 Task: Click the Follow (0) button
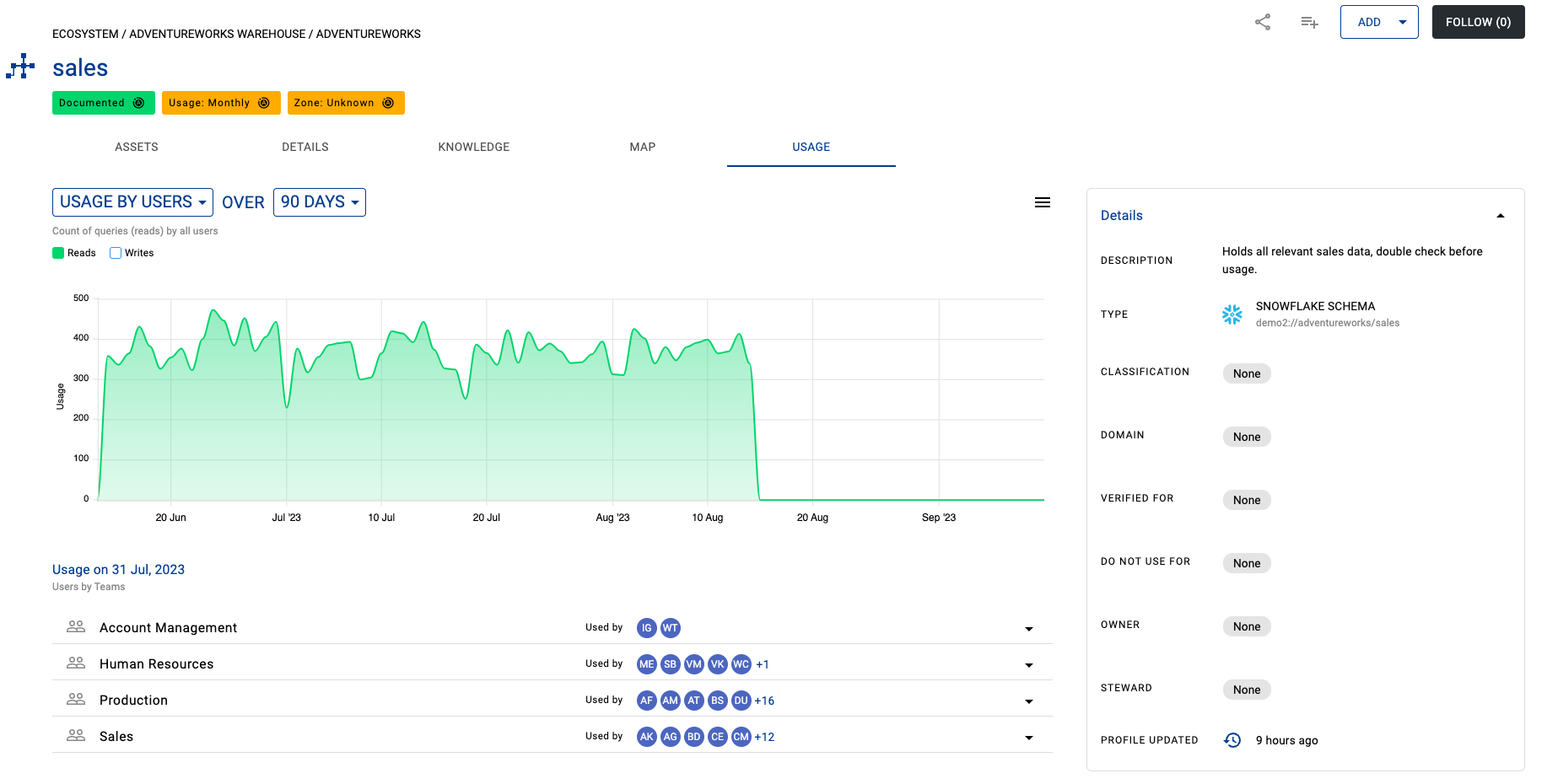click(x=1478, y=22)
